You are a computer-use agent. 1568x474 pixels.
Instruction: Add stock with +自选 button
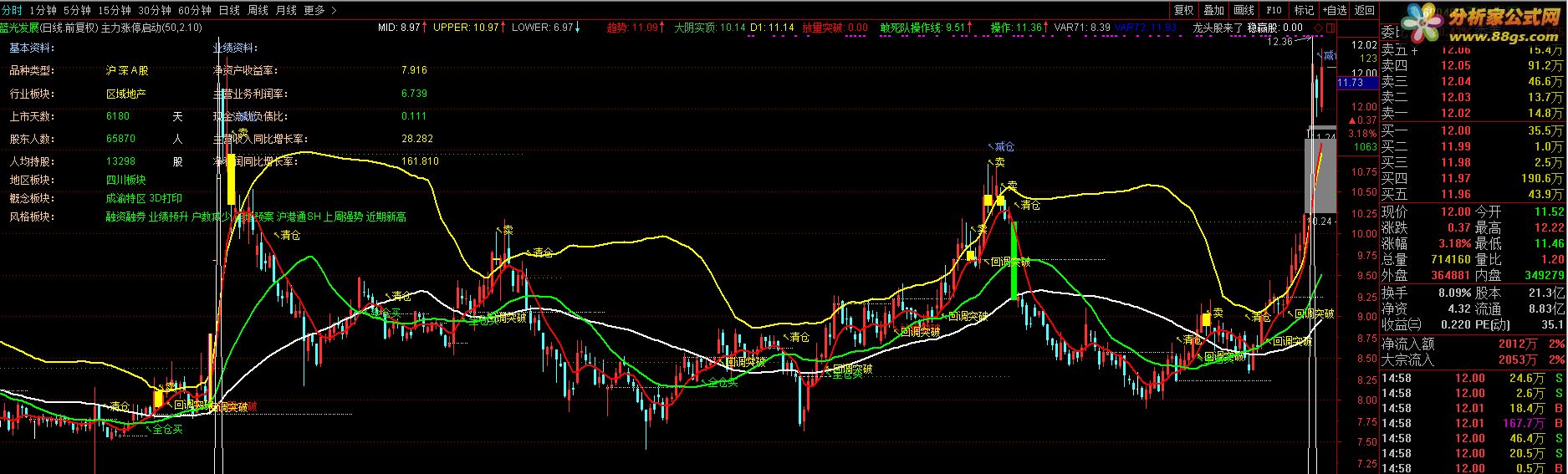pyautogui.click(x=1334, y=10)
